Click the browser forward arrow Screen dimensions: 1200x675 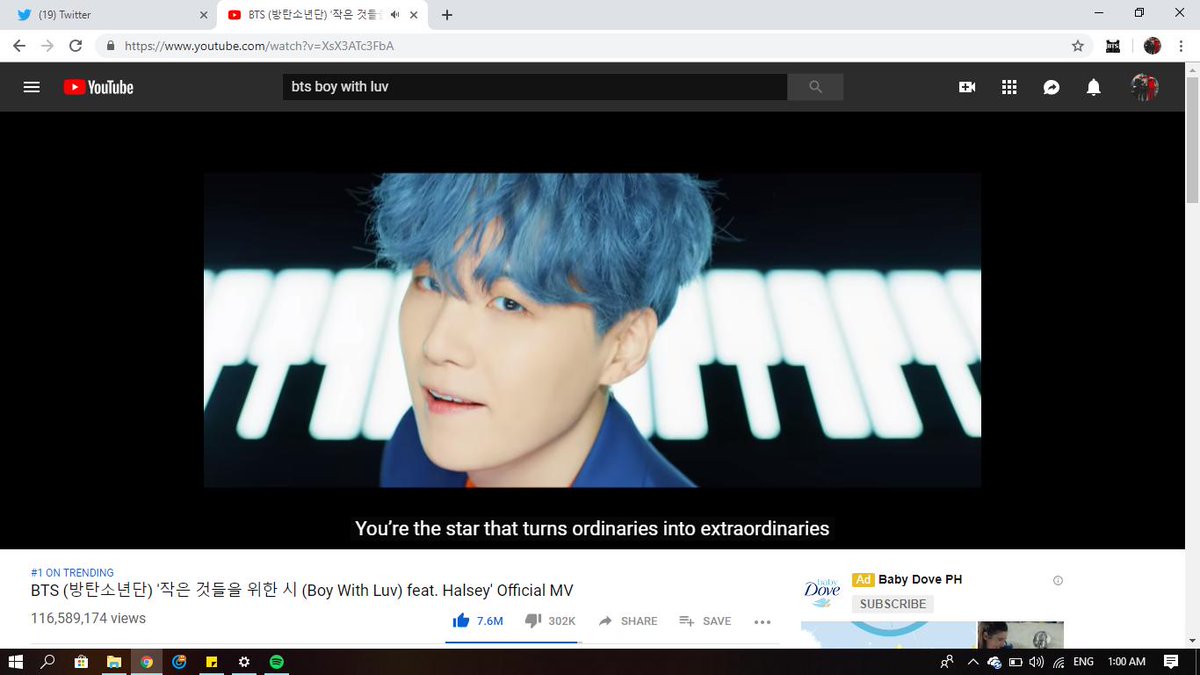tap(47, 45)
